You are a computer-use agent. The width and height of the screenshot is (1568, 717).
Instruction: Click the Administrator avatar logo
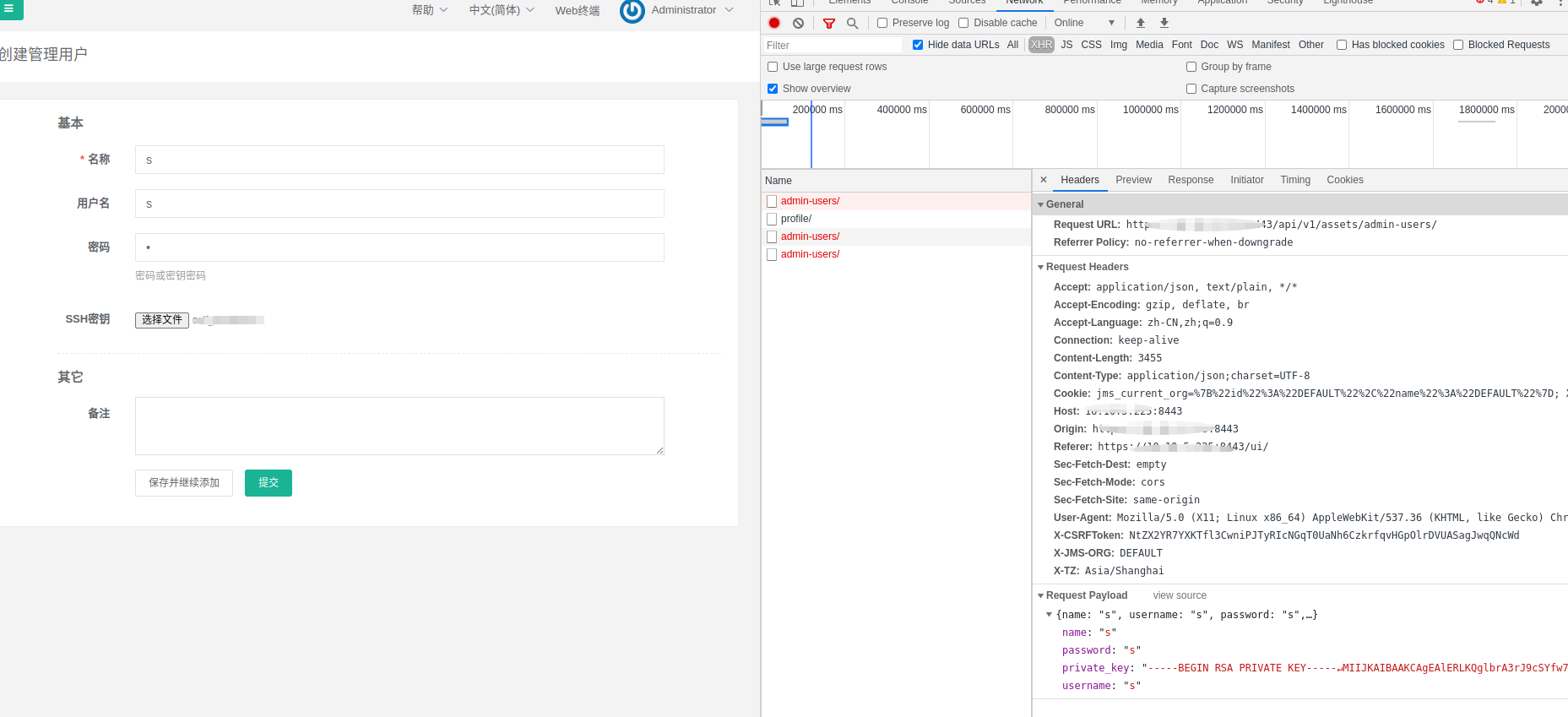pyautogui.click(x=632, y=10)
